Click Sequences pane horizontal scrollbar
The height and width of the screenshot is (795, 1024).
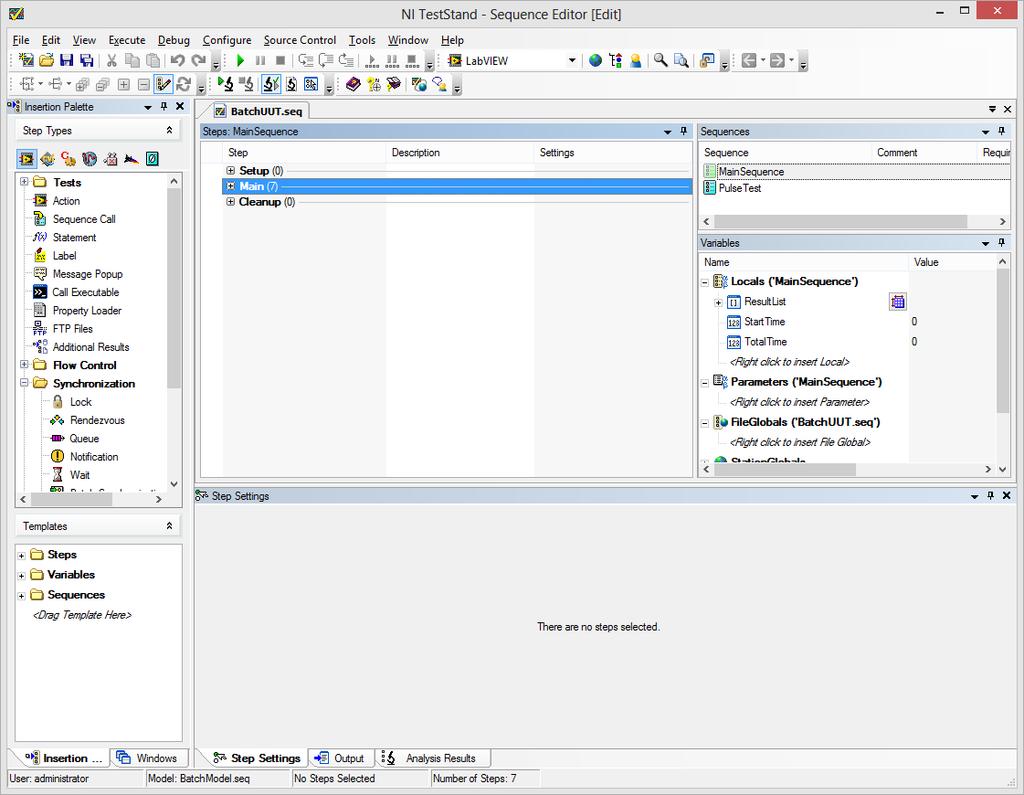tap(840, 221)
